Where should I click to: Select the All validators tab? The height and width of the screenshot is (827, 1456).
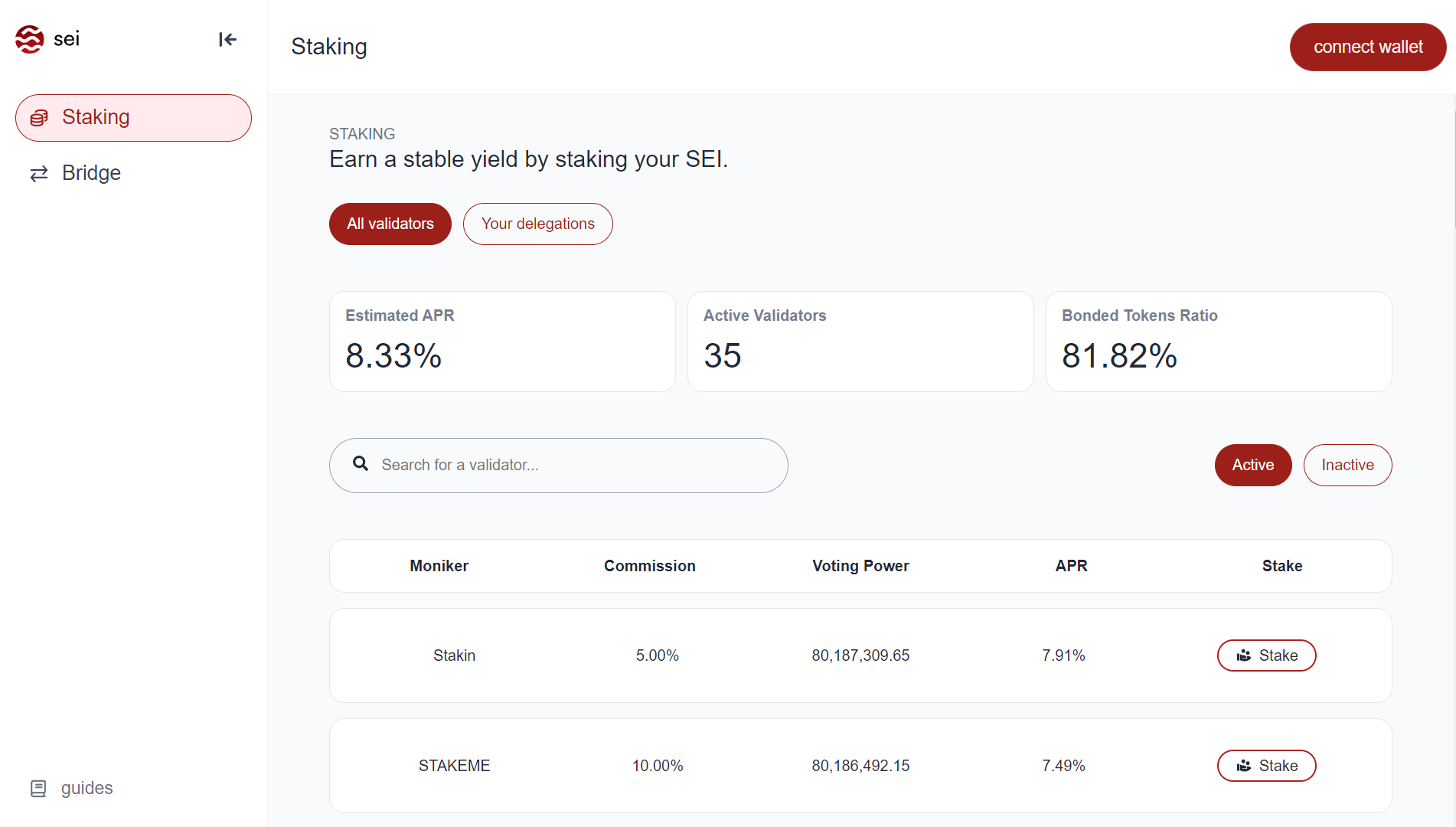[390, 224]
